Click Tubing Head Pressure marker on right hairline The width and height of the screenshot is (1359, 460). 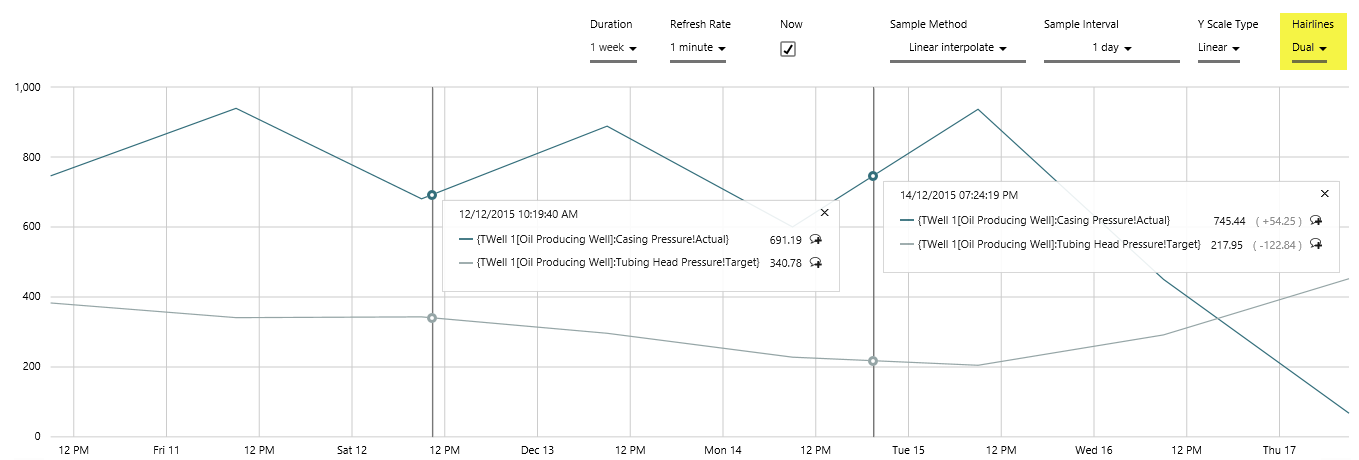[x=873, y=361]
